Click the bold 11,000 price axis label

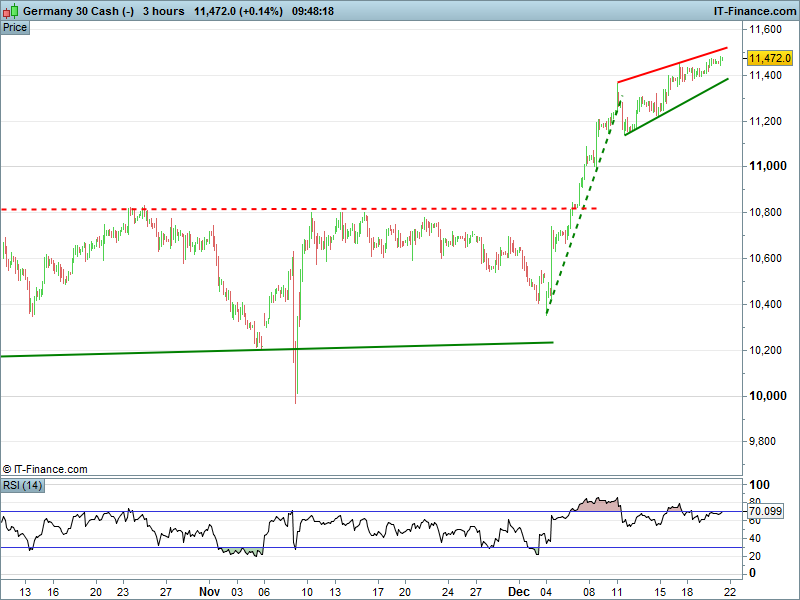(x=767, y=166)
